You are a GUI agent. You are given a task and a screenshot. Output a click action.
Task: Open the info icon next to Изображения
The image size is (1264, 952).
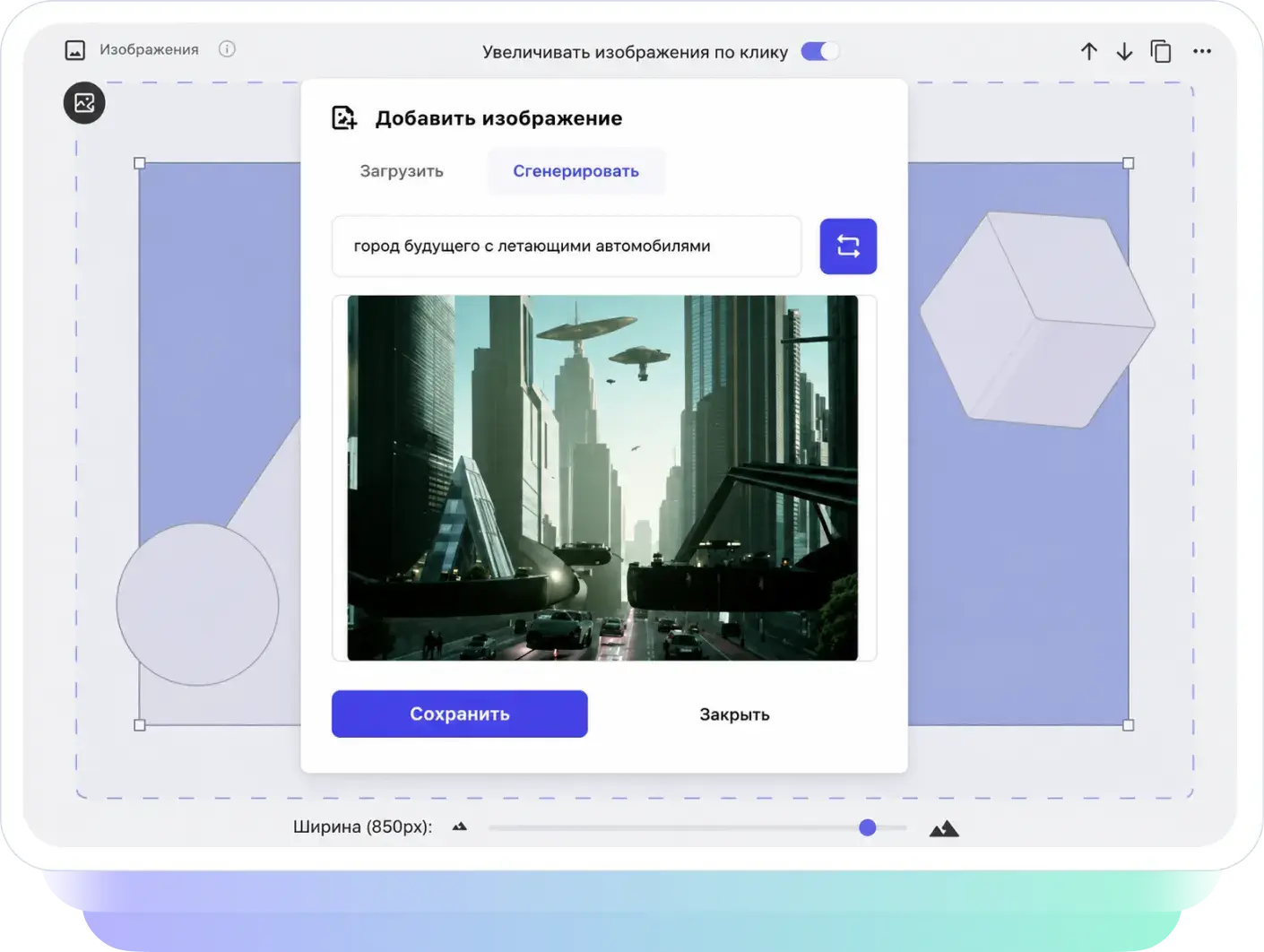coord(227,49)
